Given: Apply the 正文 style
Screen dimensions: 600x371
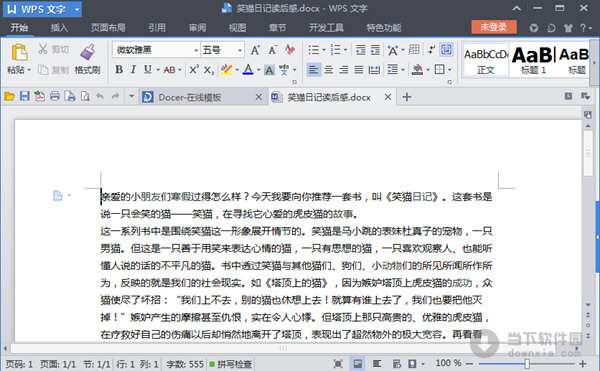Looking at the screenshot, I should pyautogui.click(x=486, y=60).
